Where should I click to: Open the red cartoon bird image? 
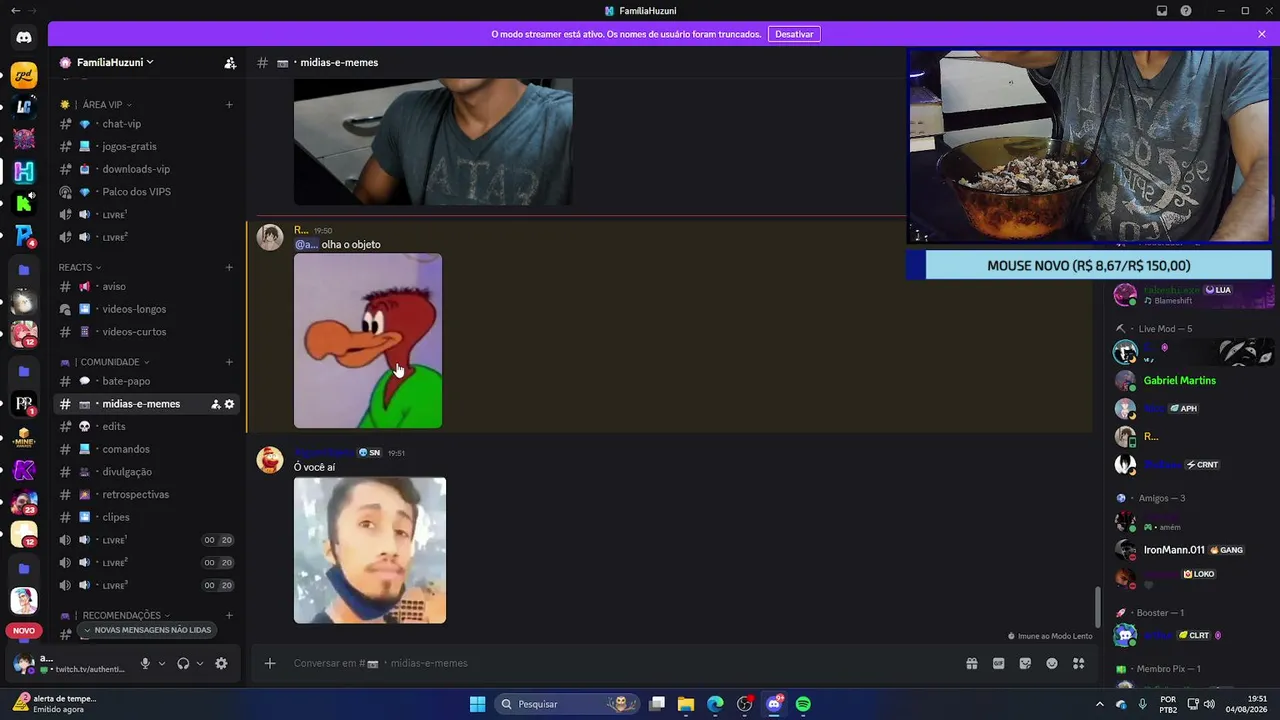click(368, 341)
